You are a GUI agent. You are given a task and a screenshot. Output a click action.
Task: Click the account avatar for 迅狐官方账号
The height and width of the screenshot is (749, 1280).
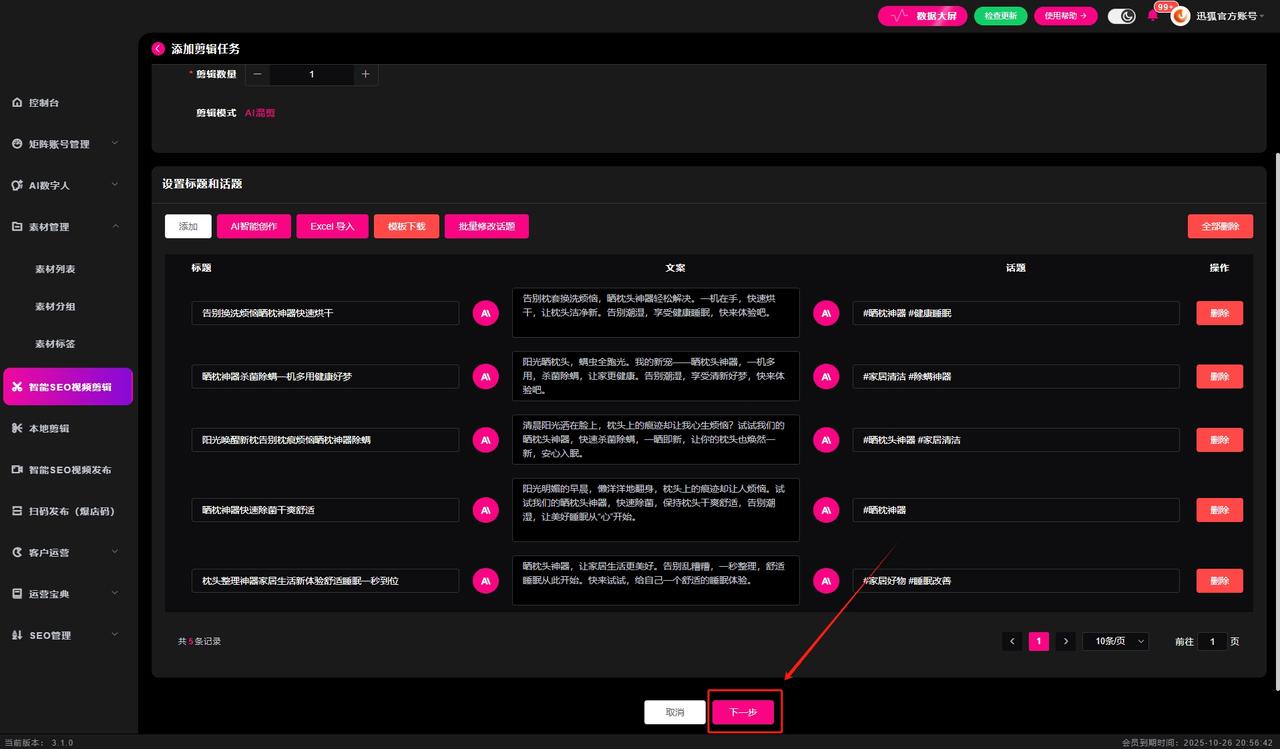tap(1181, 16)
